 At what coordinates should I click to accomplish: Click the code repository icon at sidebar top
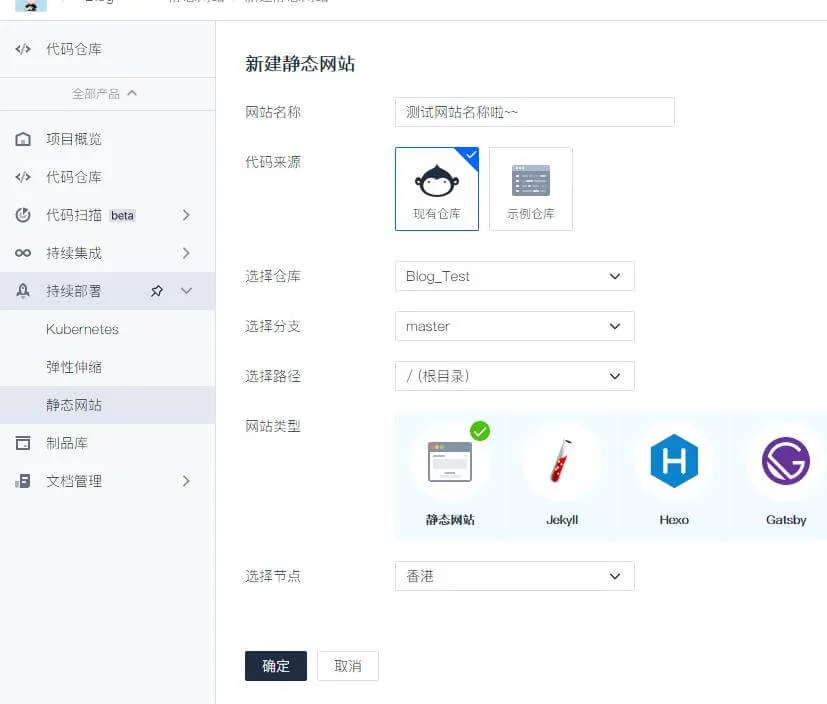click(23, 49)
